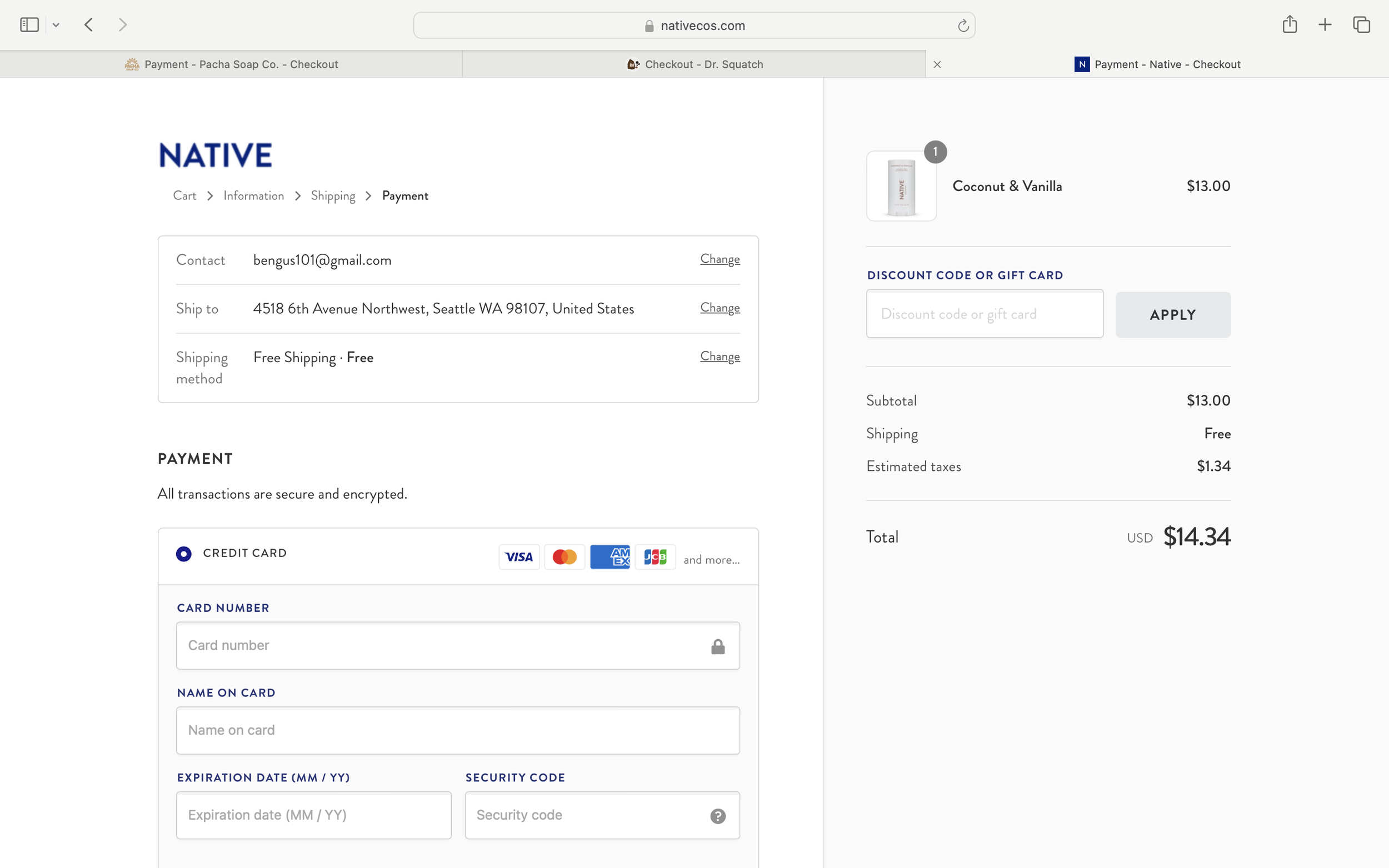Screen dimensions: 1389x868
Task: Close the Dr. Squatch tab
Action: pyautogui.click(x=937, y=64)
